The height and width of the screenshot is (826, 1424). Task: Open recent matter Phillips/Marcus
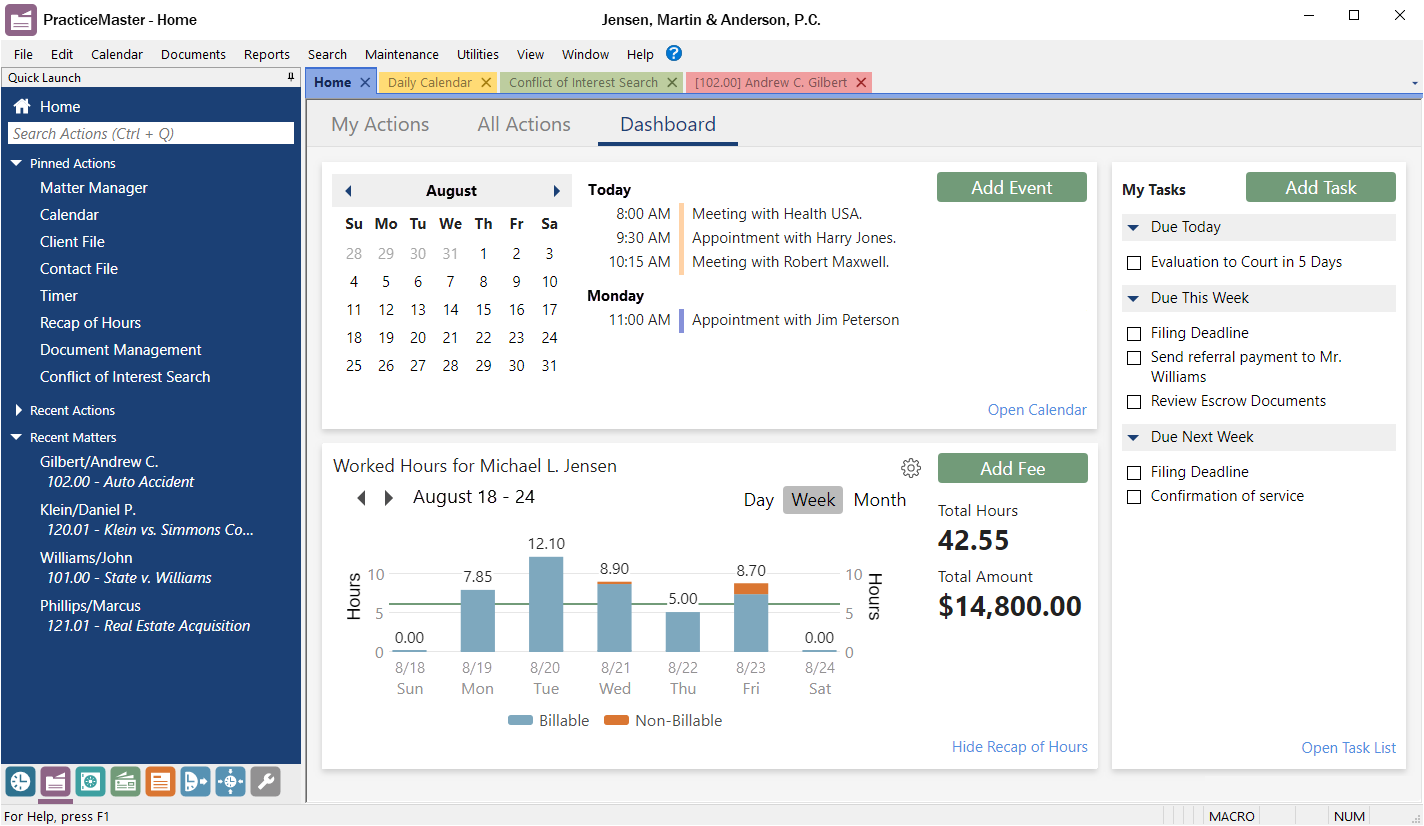pos(145,616)
